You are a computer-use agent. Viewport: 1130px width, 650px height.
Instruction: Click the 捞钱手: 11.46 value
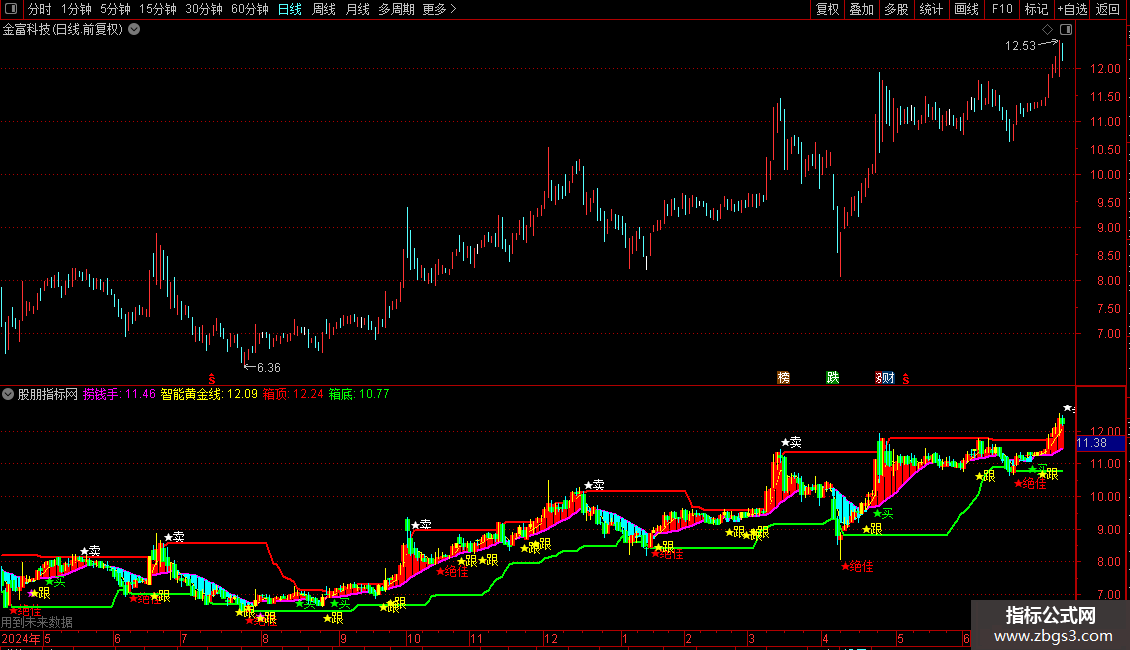119,394
